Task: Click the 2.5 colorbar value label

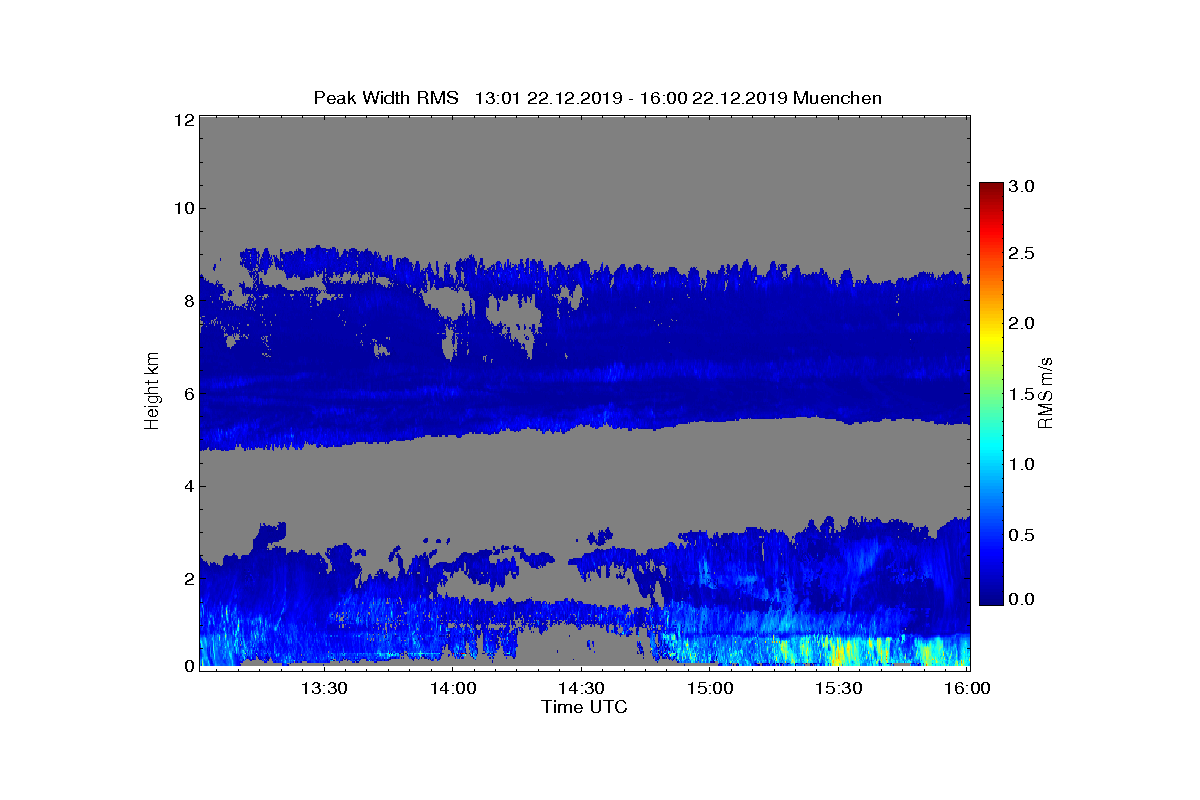Action: click(x=1020, y=254)
